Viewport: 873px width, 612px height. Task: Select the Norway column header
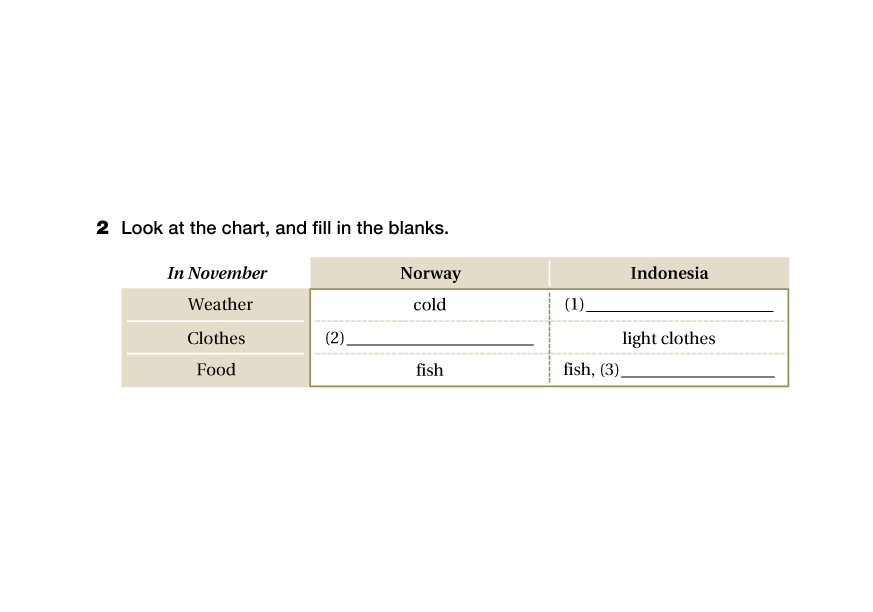click(430, 273)
